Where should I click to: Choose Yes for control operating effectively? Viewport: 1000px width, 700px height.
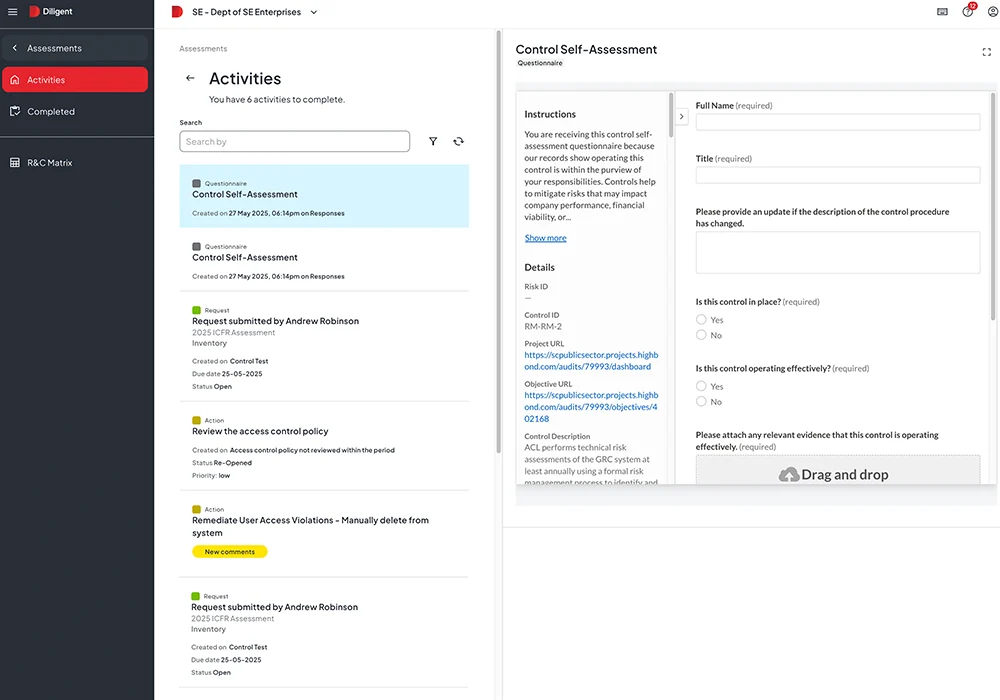coord(700,386)
